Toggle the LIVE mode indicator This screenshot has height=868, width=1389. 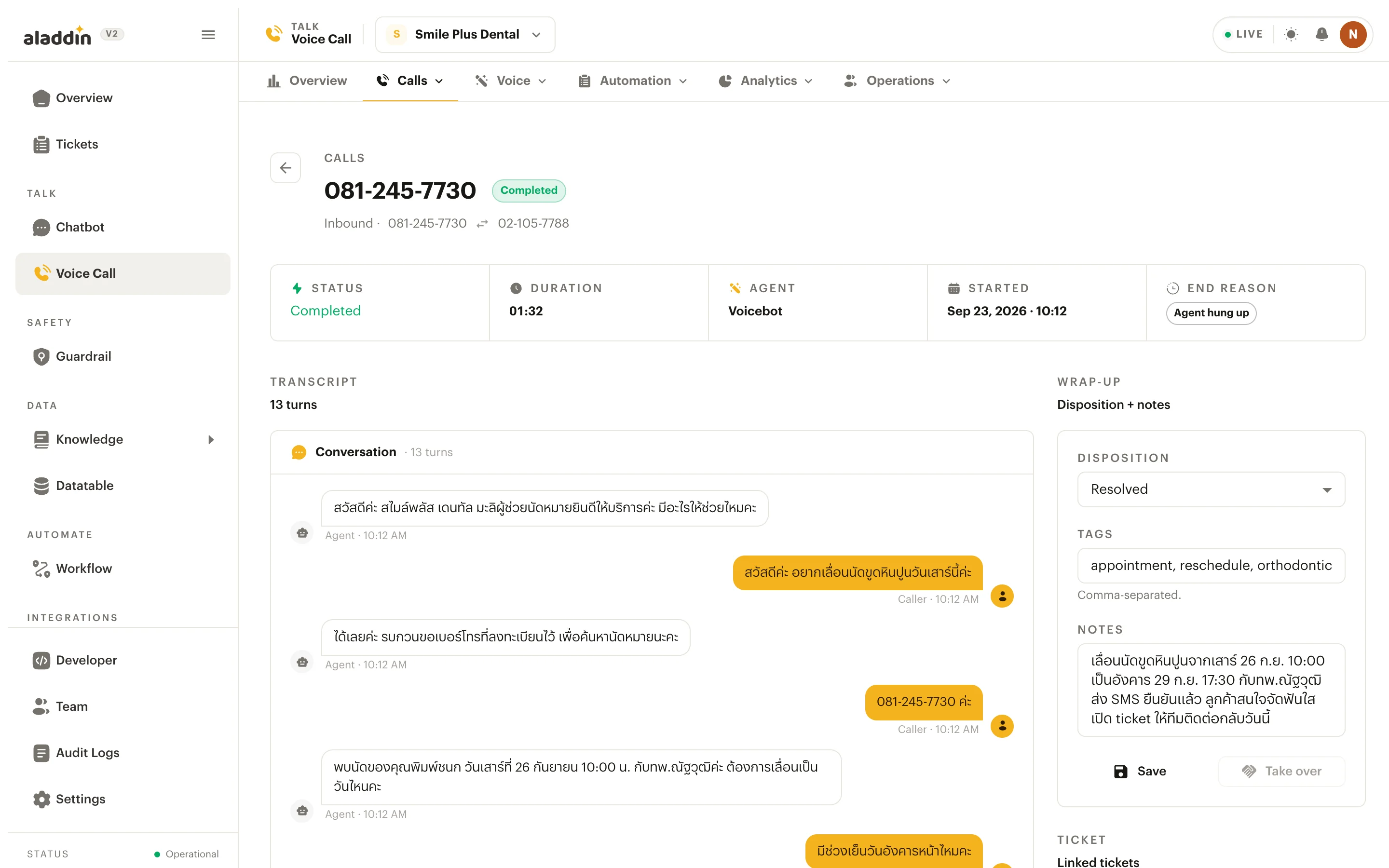click(1243, 34)
